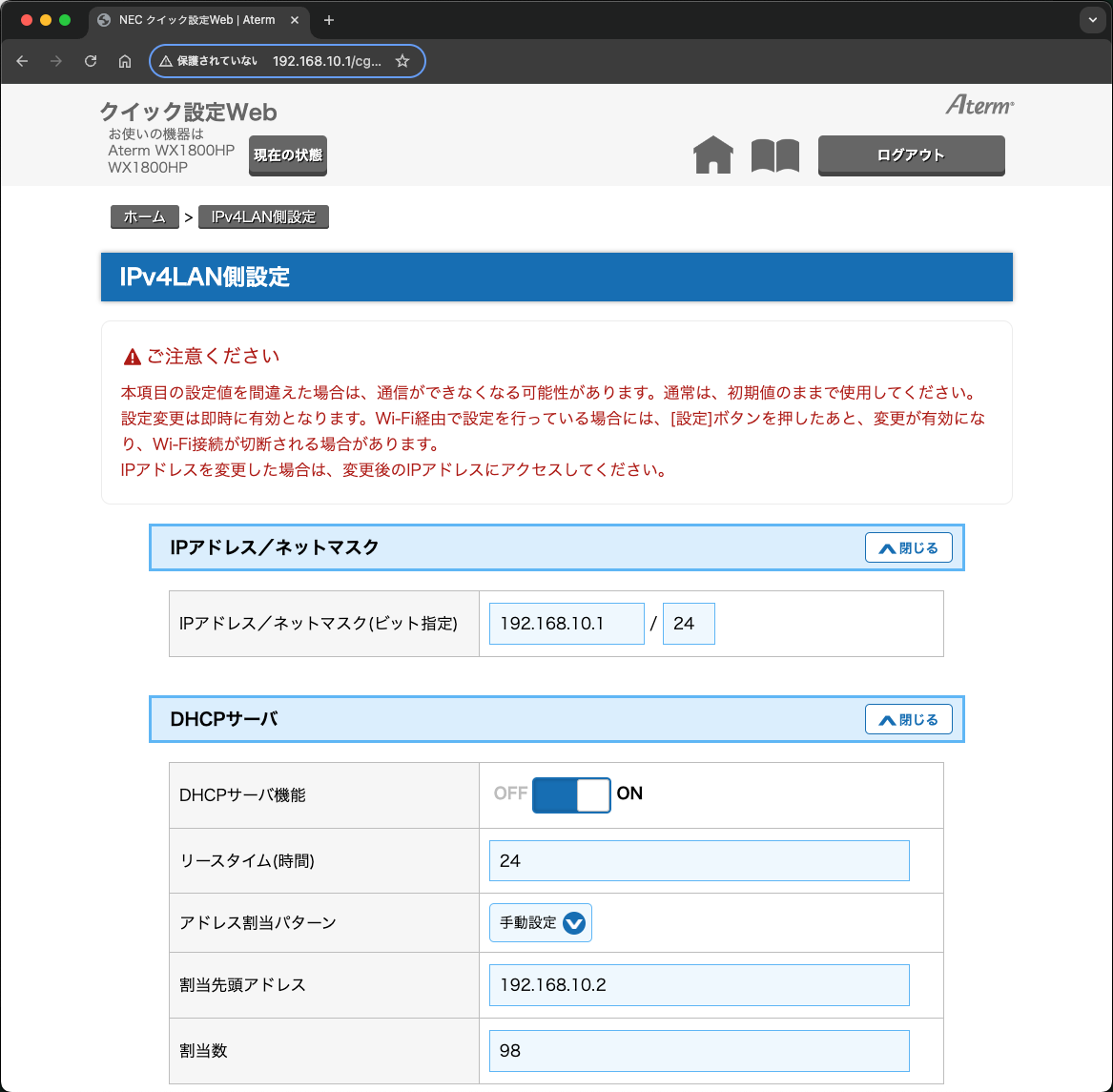
Task: Click the netmask bit field showing 24
Action: coord(689,624)
